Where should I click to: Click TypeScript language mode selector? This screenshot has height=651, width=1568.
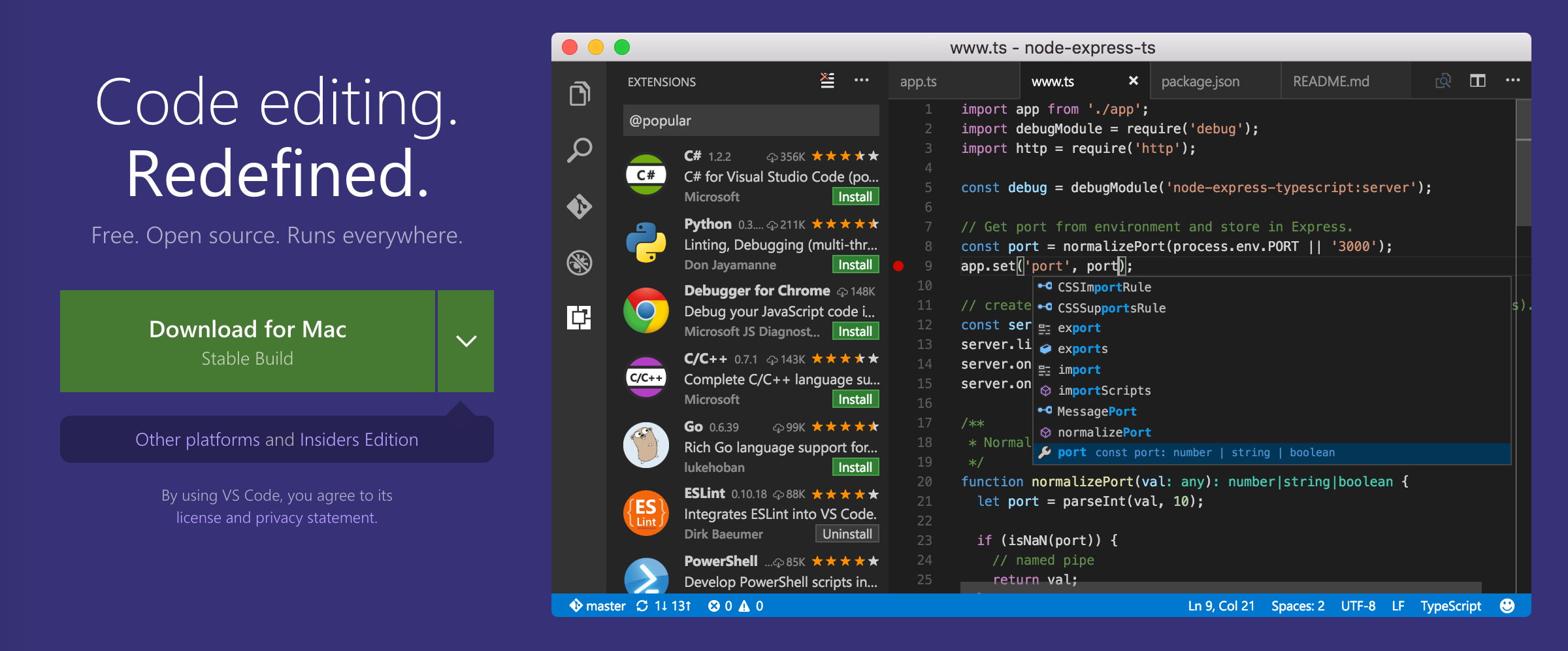1450,606
